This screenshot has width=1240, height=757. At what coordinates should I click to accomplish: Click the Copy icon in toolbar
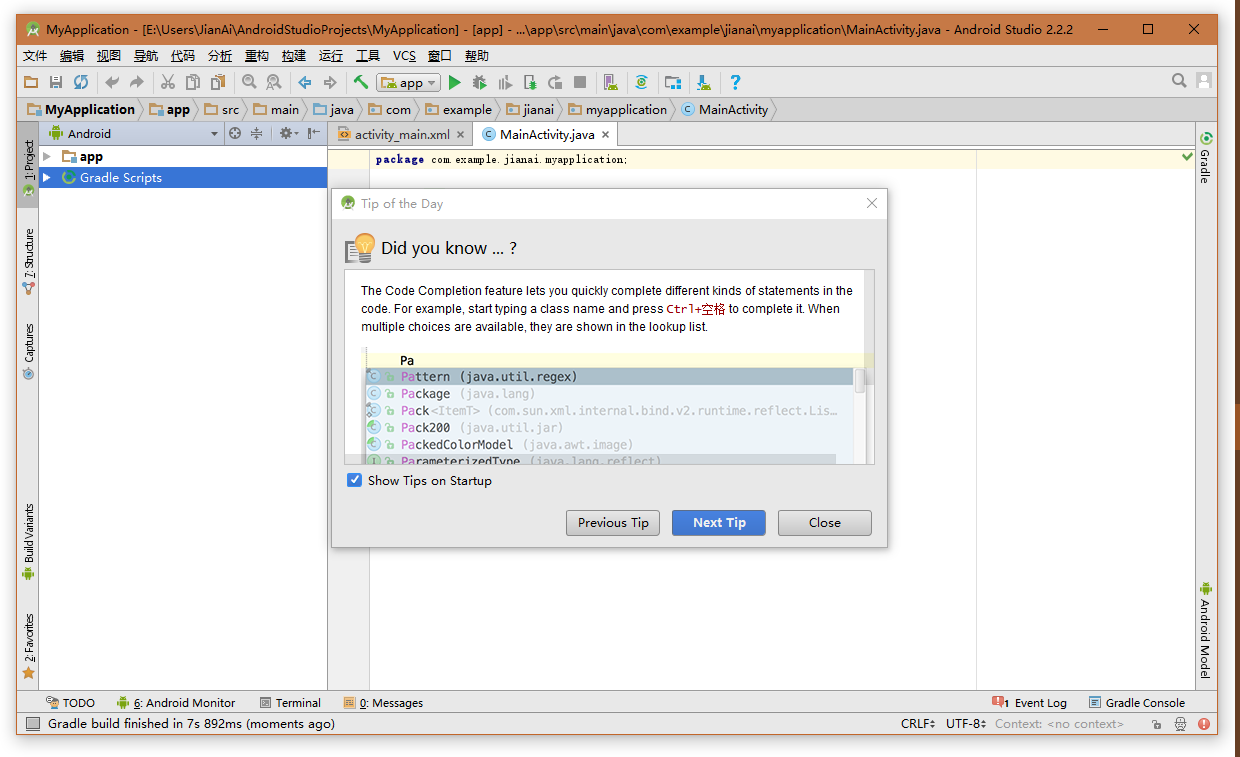[193, 82]
